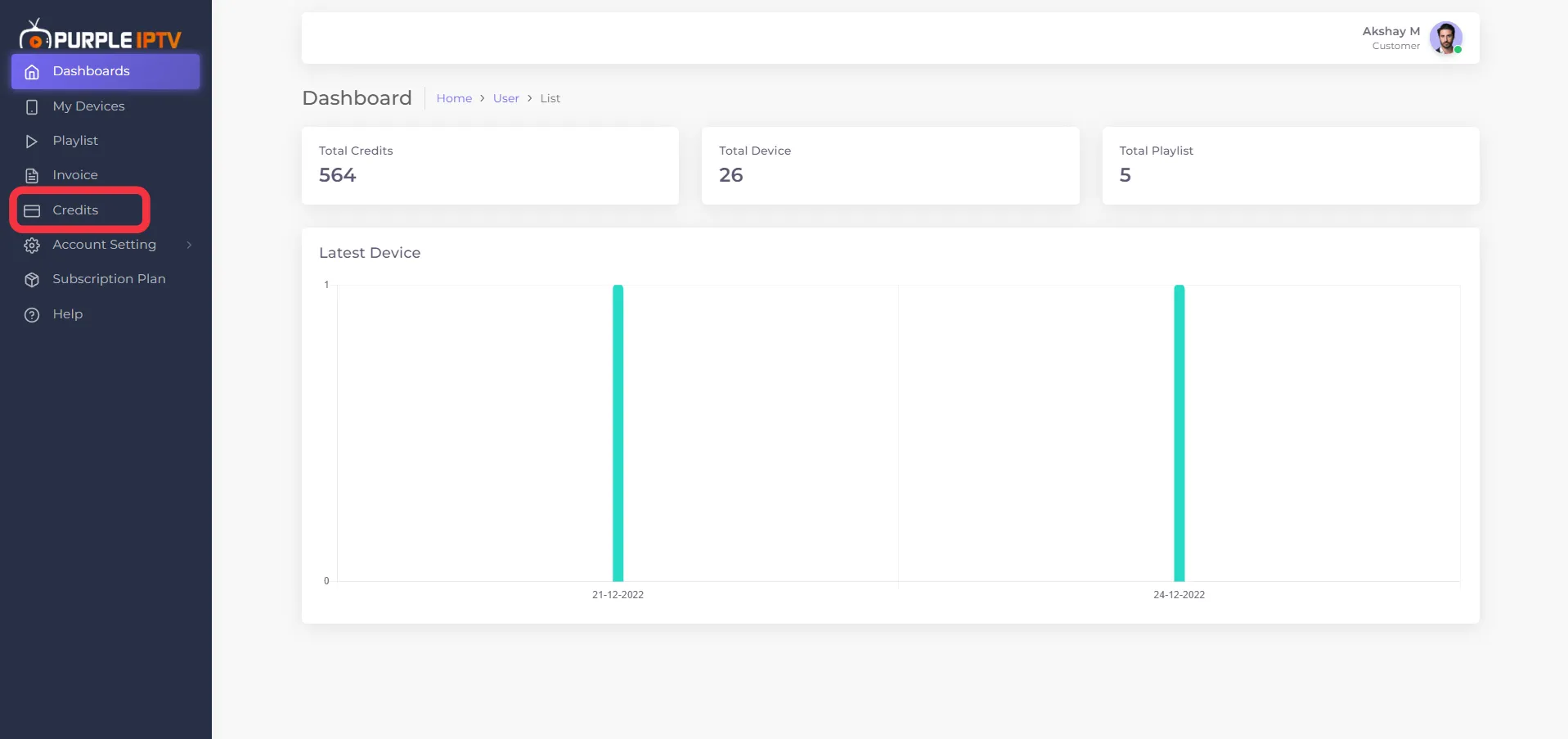The height and width of the screenshot is (739, 1568).
Task: Click the Credits card icon
Action: point(32,211)
